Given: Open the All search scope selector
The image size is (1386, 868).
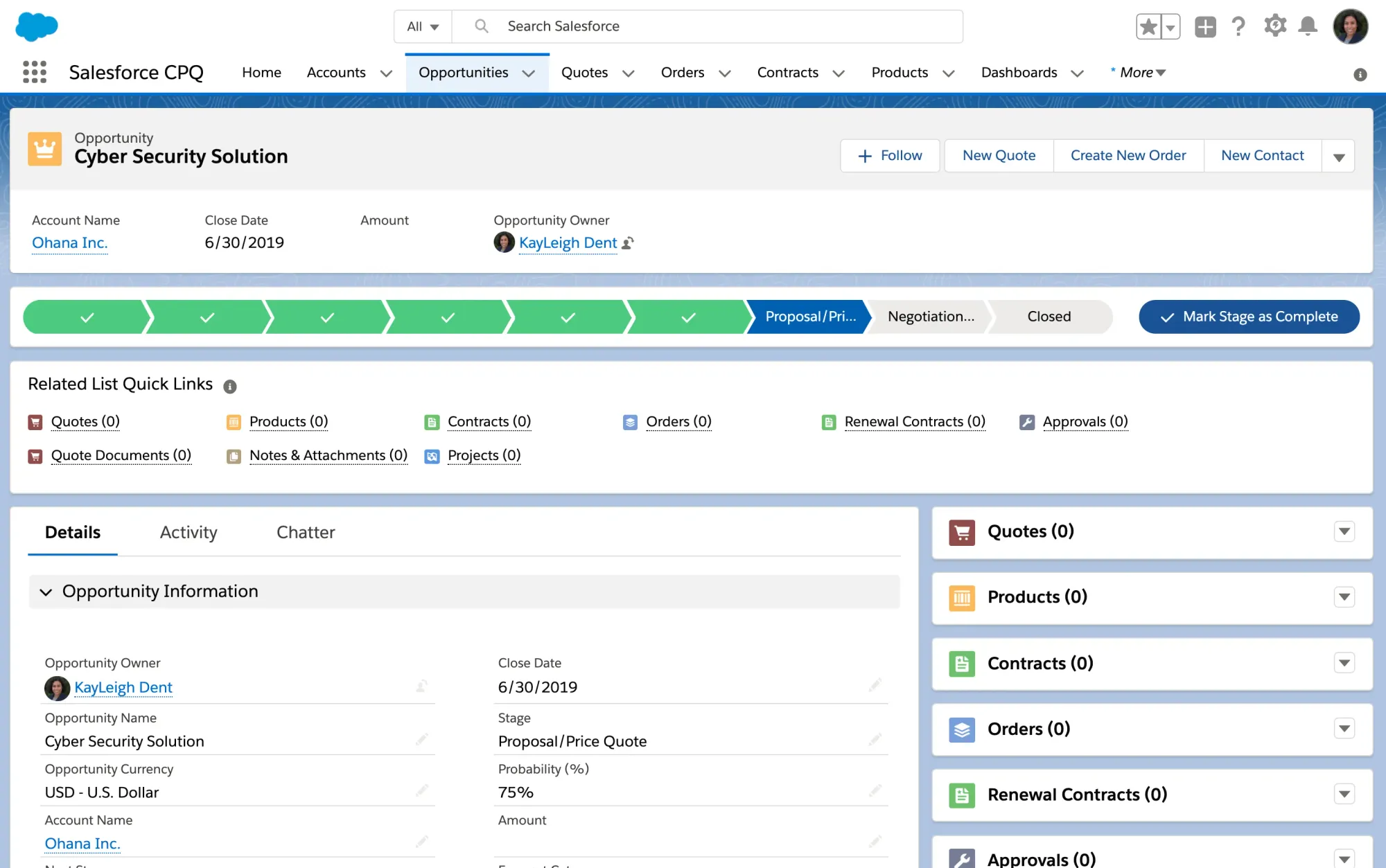Looking at the screenshot, I should click(x=421, y=26).
